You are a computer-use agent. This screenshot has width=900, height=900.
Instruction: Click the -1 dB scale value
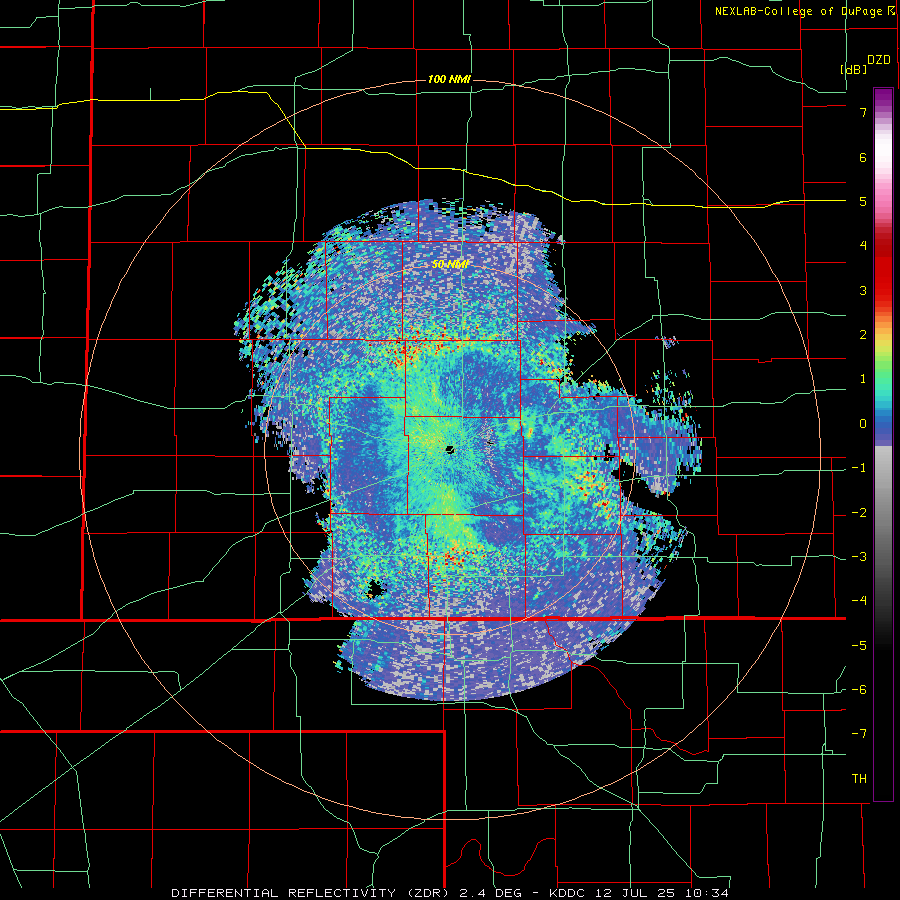click(x=859, y=468)
